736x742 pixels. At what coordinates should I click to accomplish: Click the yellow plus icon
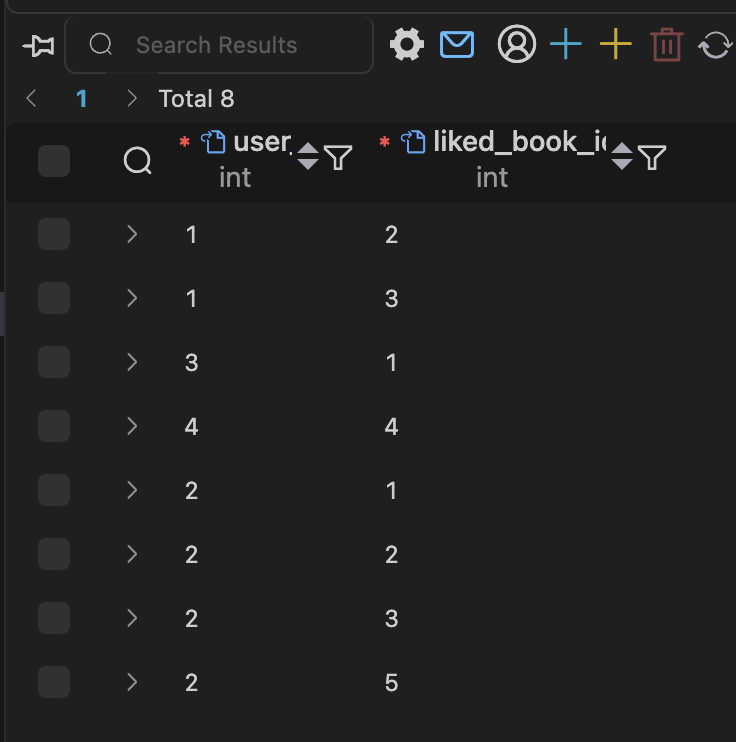tap(616, 45)
